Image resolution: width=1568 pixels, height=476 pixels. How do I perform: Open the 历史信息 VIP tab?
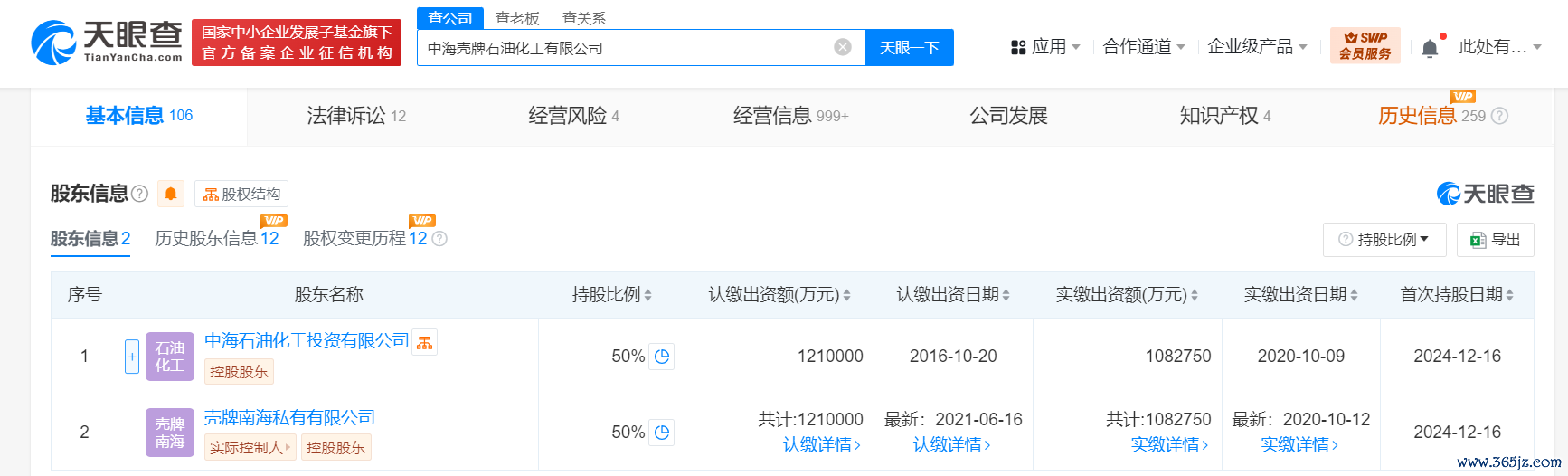(1431, 116)
